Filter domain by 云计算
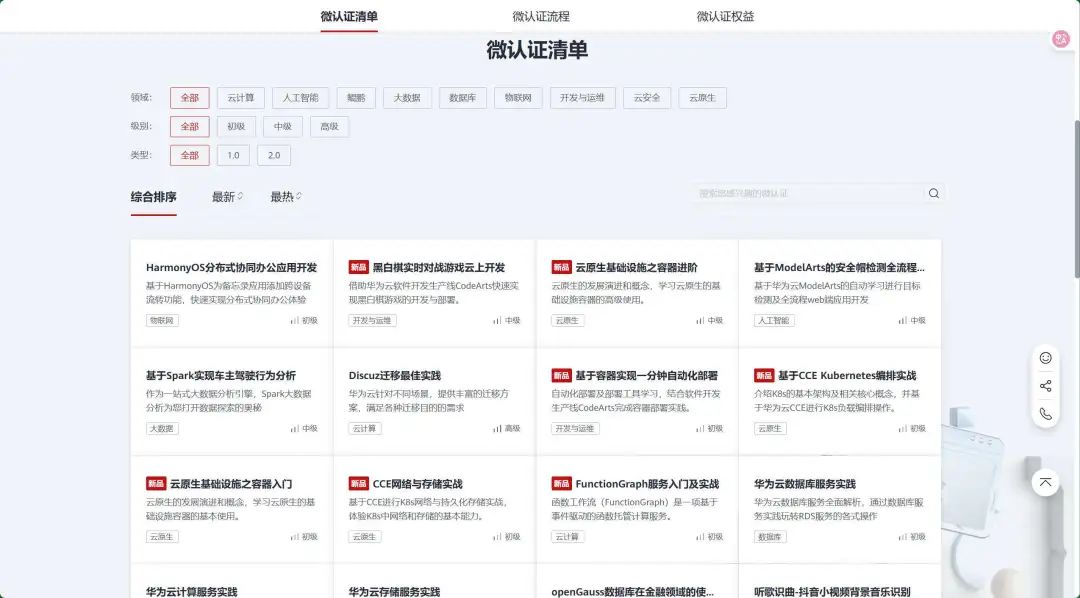The height and width of the screenshot is (598, 1080). coord(240,98)
